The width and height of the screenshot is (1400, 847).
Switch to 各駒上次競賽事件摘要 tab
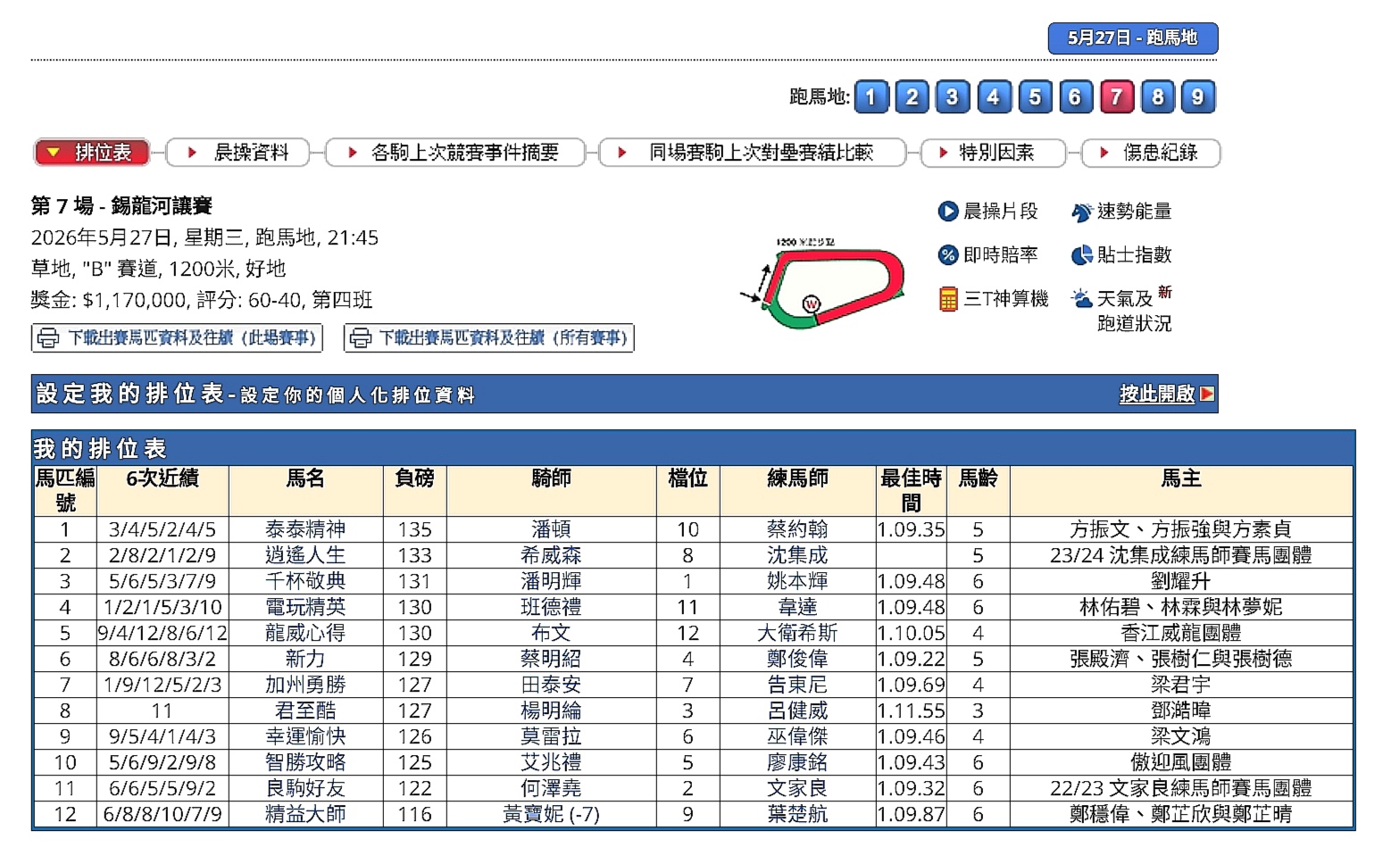[455, 153]
